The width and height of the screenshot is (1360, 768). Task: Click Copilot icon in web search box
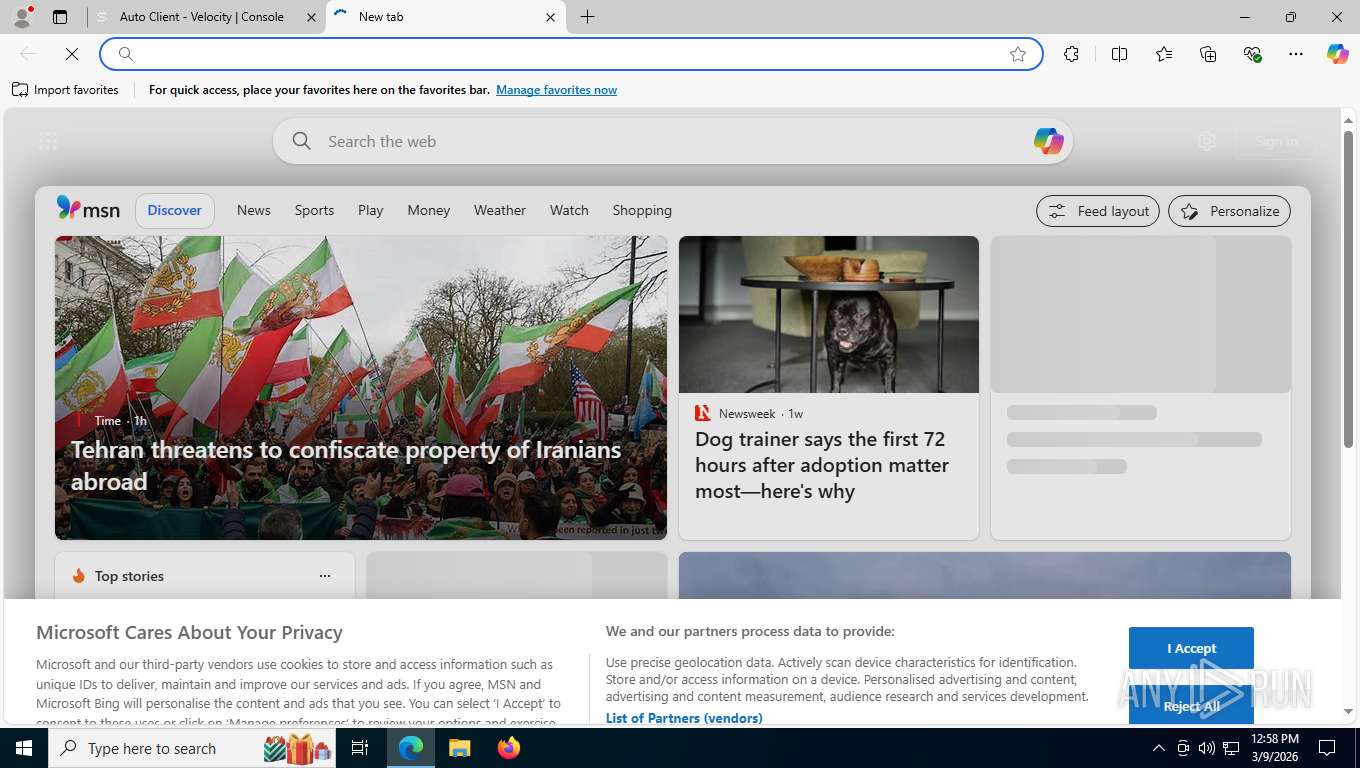tap(1048, 141)
